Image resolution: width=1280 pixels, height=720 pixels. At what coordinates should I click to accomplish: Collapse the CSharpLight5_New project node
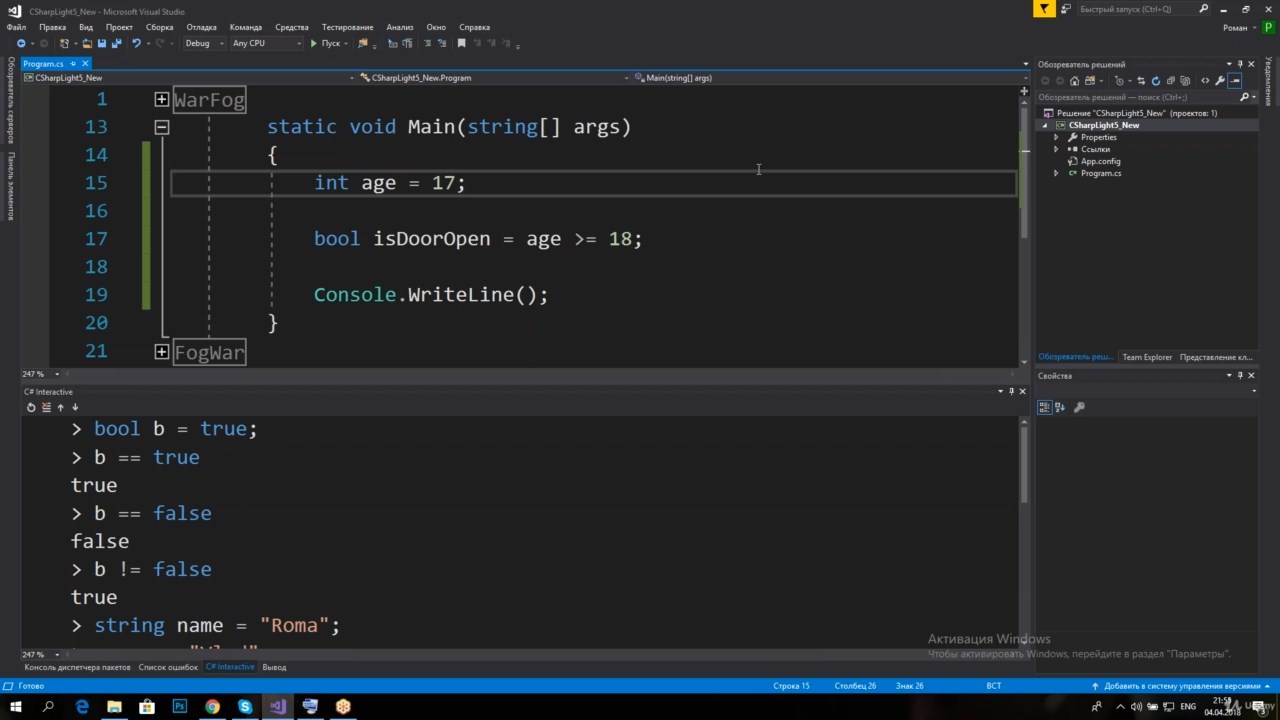(1047, 125)
